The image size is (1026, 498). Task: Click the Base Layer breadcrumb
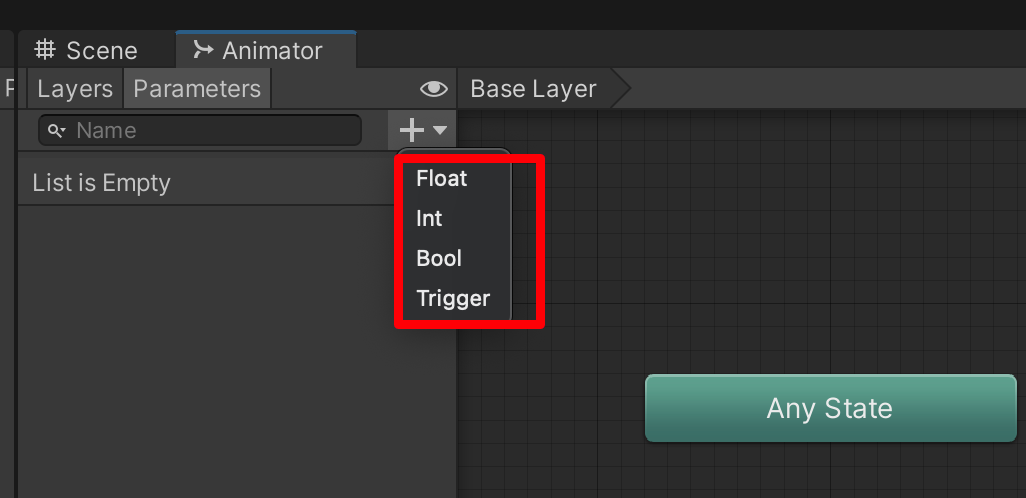coord(533,89)
